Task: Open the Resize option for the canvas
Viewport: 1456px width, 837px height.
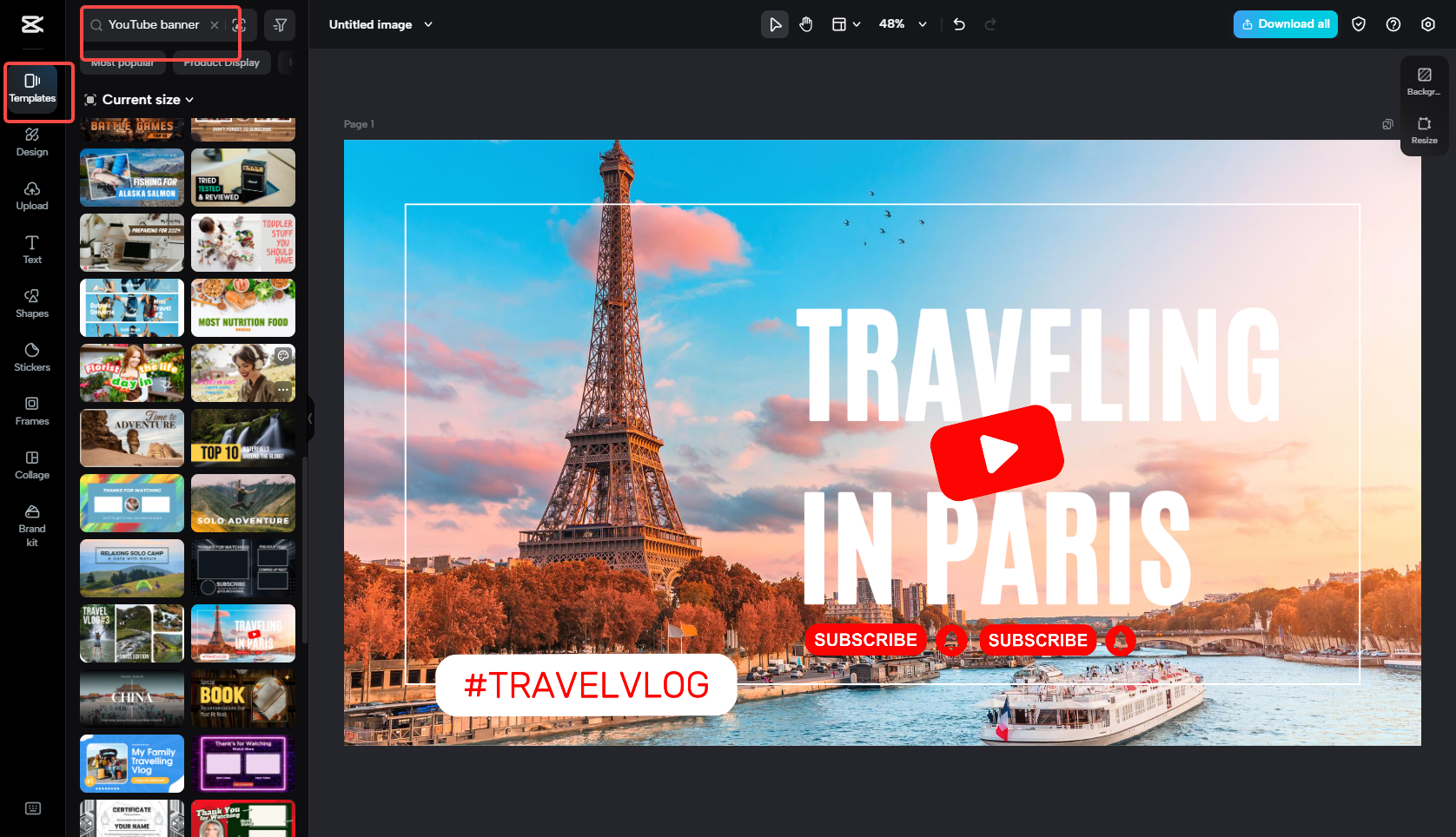Action: click(x=1424, y=132)
